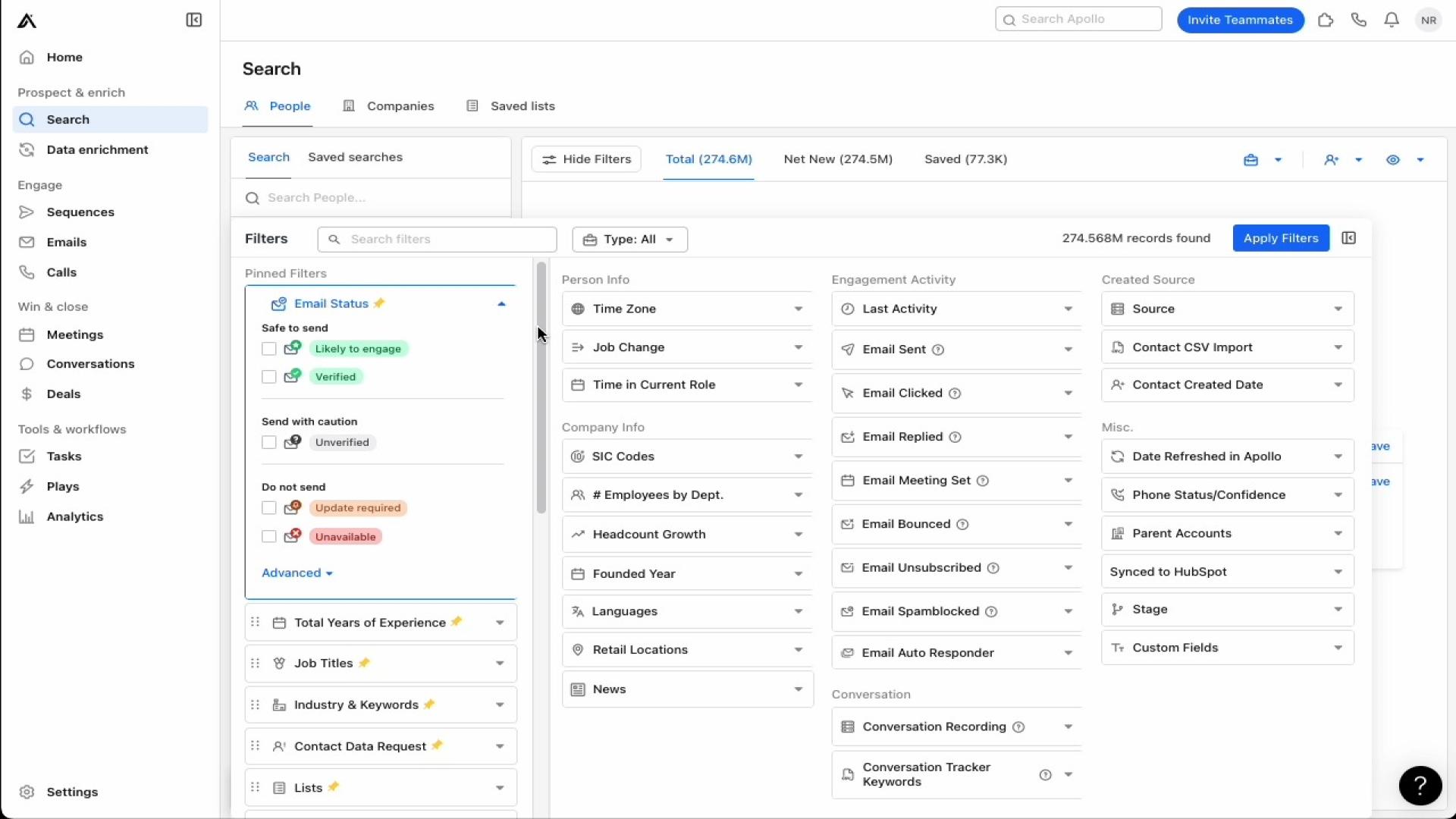Click drag handle for Job Titles filter
Screen dimensions: 1456x819
point(256,663)
